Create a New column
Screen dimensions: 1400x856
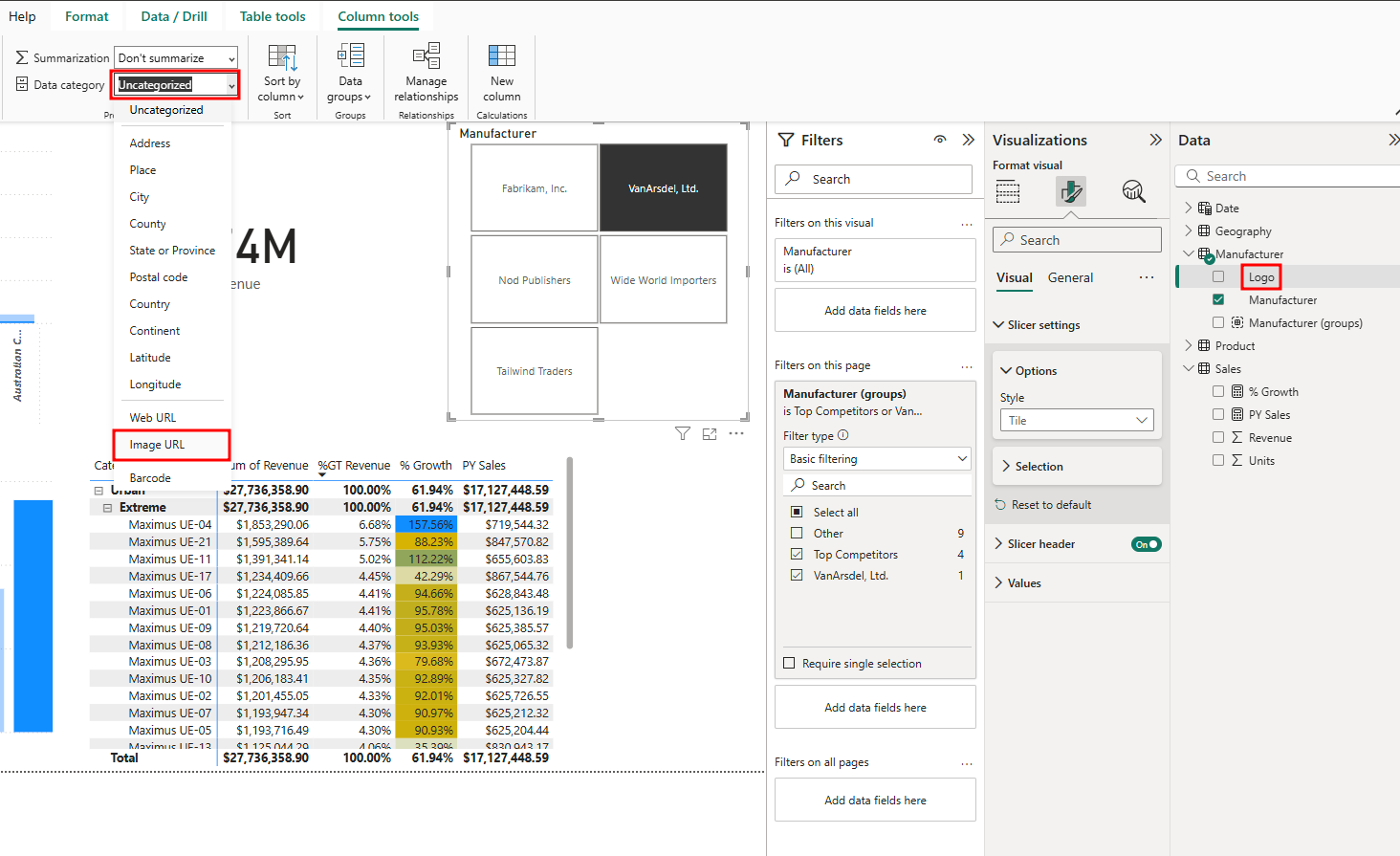502,73
